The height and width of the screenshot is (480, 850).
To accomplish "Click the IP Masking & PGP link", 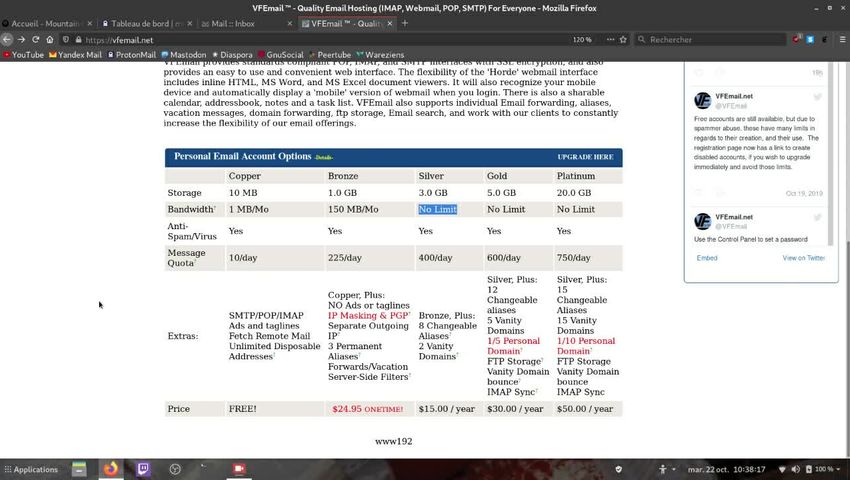I will tap(368, 316).
